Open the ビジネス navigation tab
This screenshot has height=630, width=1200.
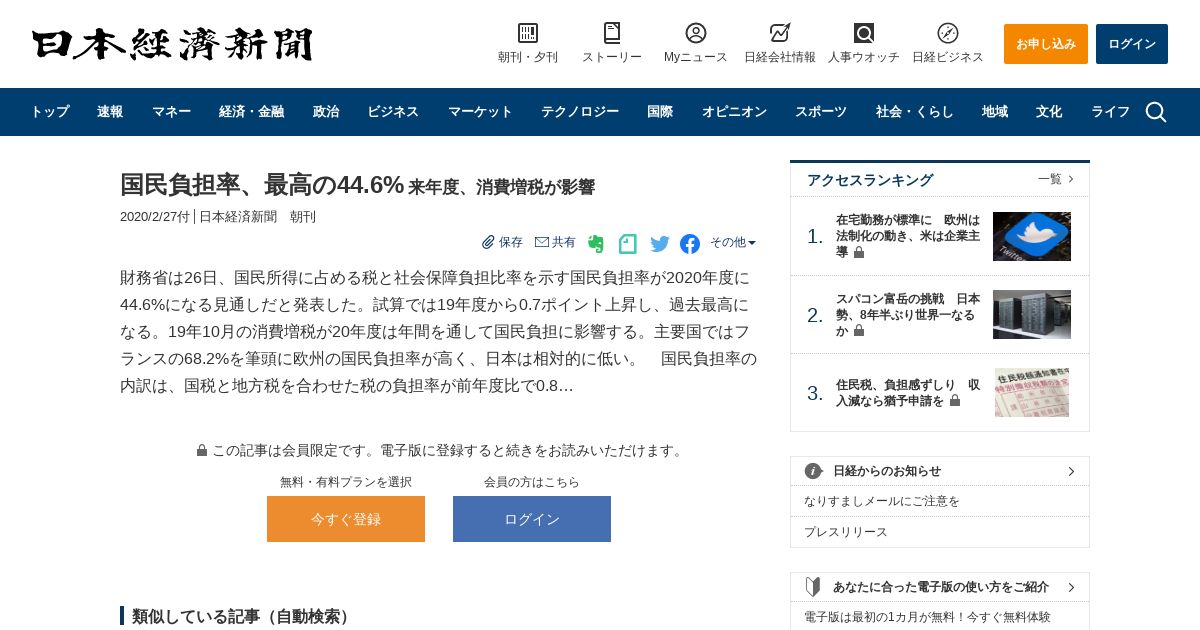393,112
